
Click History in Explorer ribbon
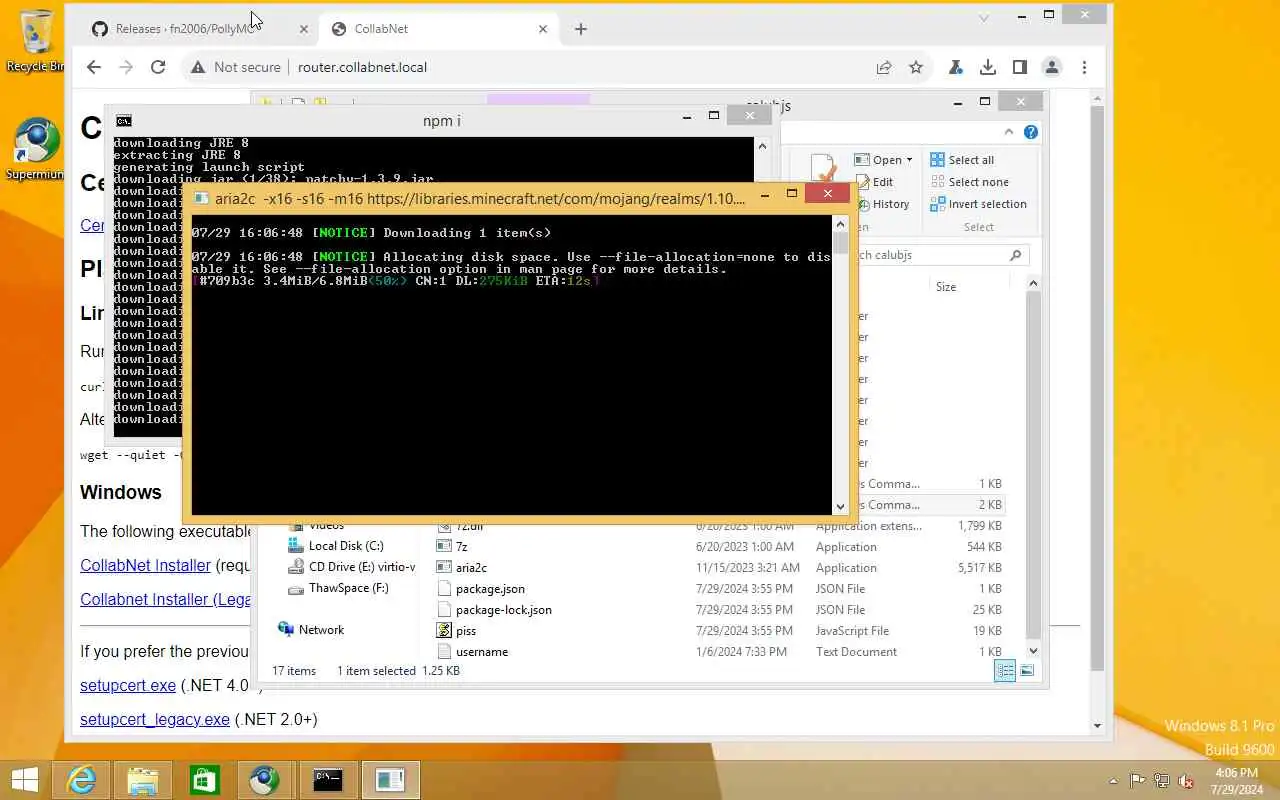tap(882, 204)
